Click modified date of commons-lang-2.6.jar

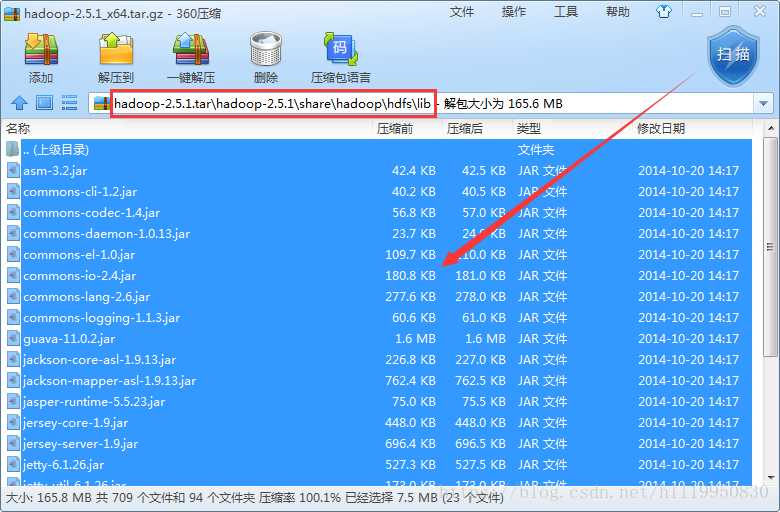(x=688, y=297)
